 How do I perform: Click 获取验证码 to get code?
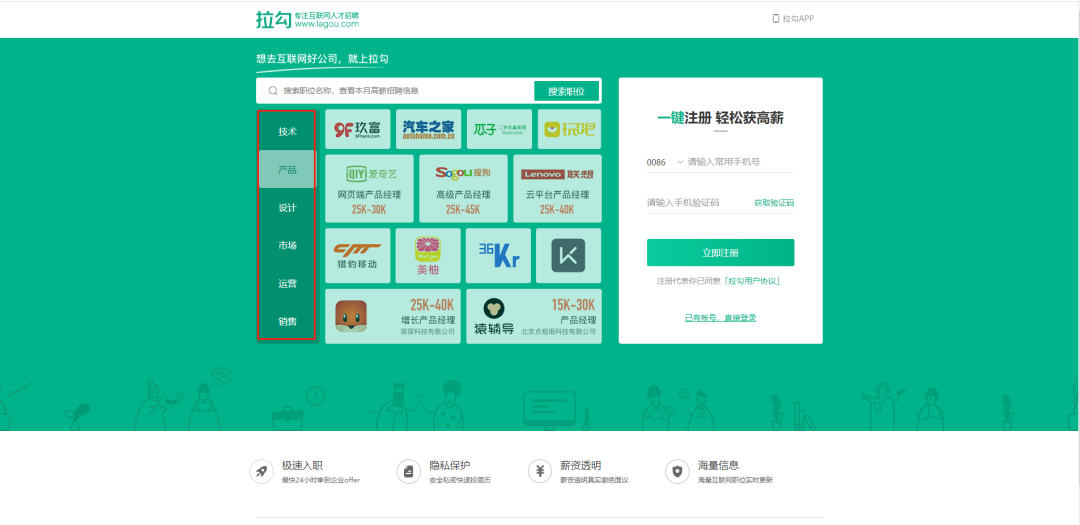point(774,203)
